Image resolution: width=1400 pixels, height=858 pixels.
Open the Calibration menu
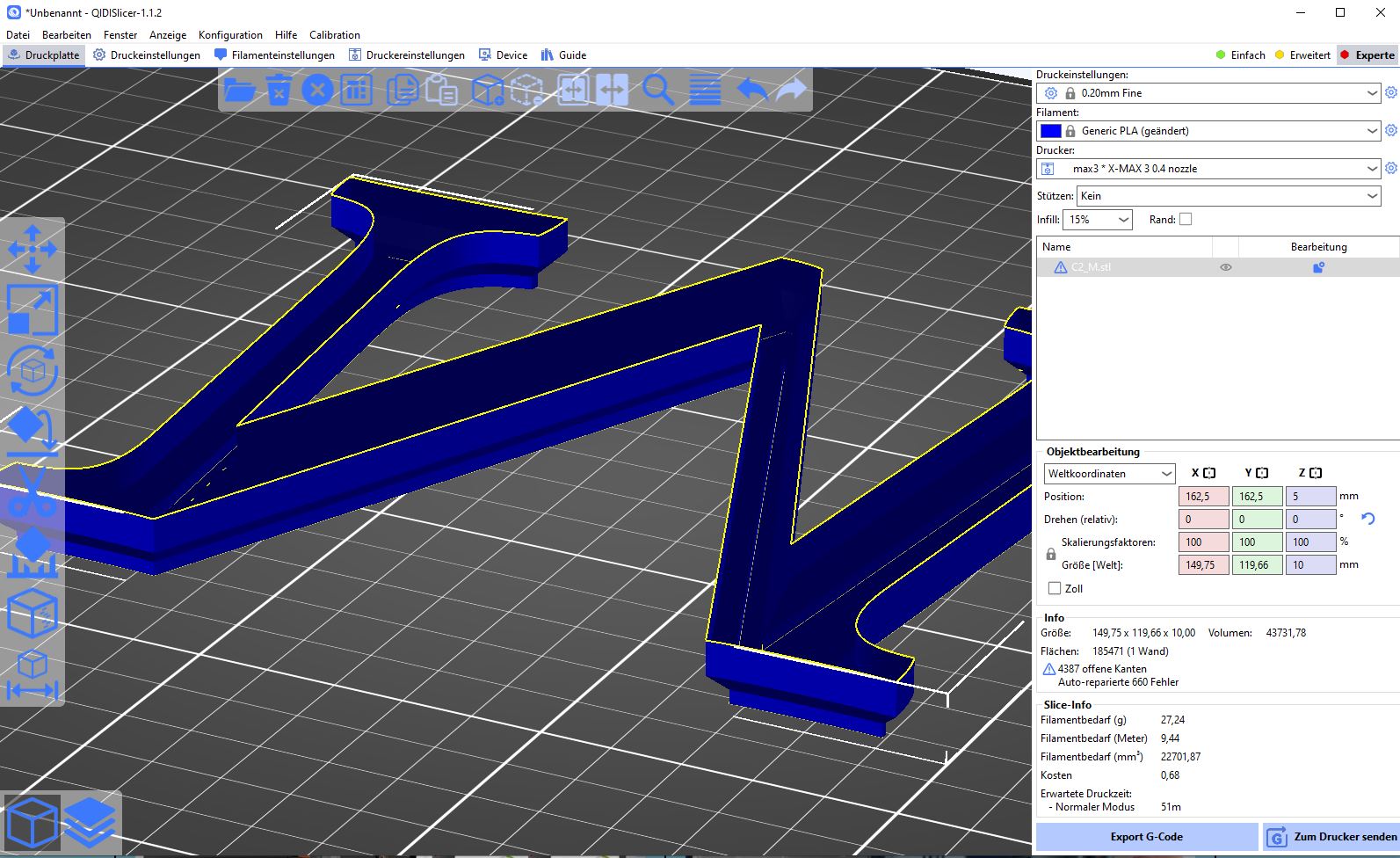pos(335,34)
